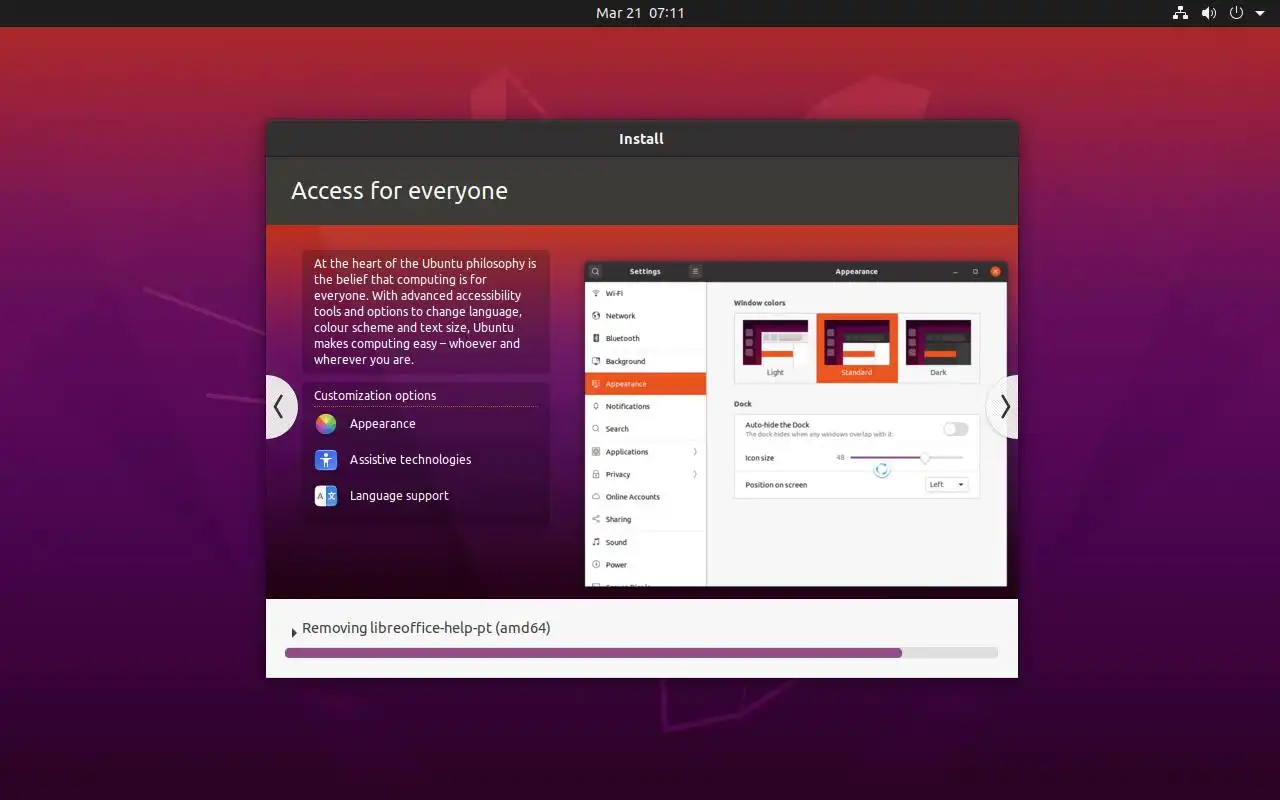
Task: Expand the Applications chevron in Settings preview
Action: pos(695,452)
